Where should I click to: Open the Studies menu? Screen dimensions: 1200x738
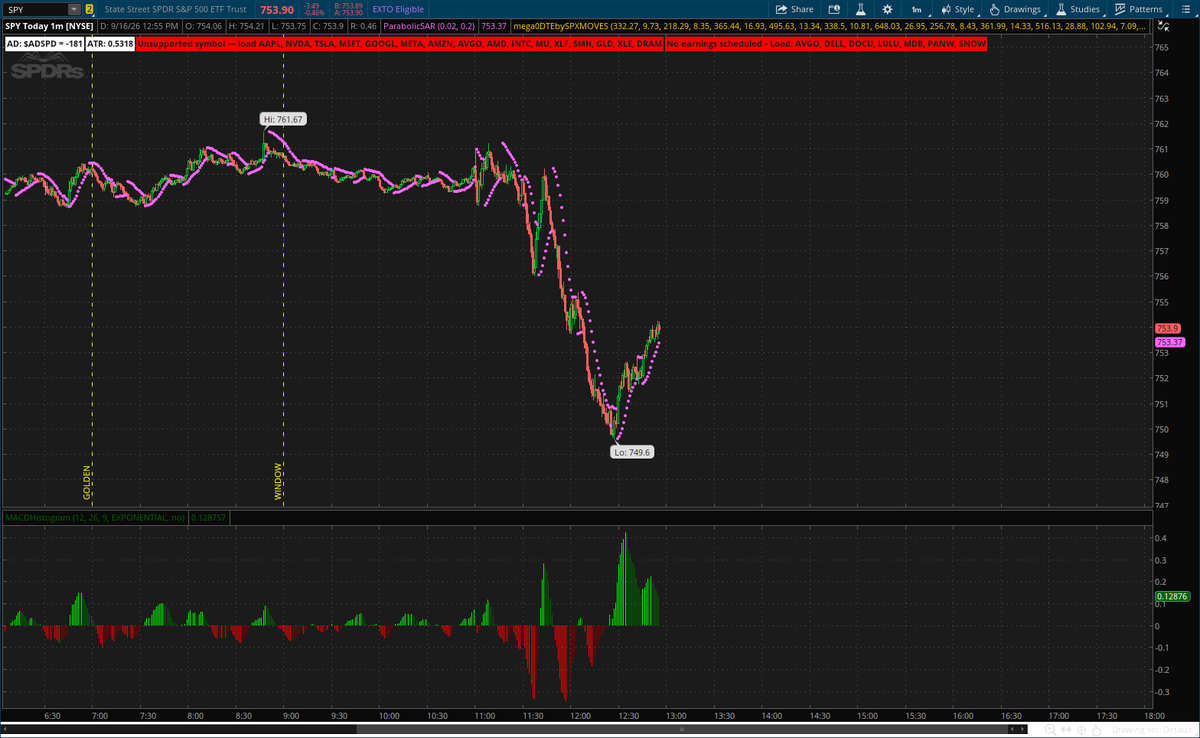pyautogui.click(x=1077, y=9)
